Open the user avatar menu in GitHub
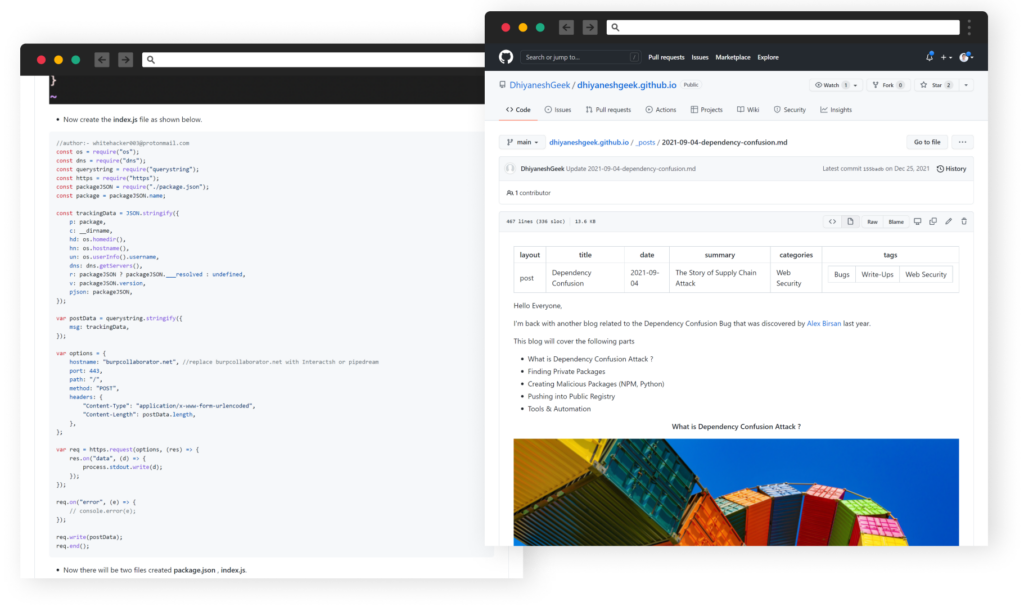This screenshot has height=607, width=1024. [x=965, y=57]
